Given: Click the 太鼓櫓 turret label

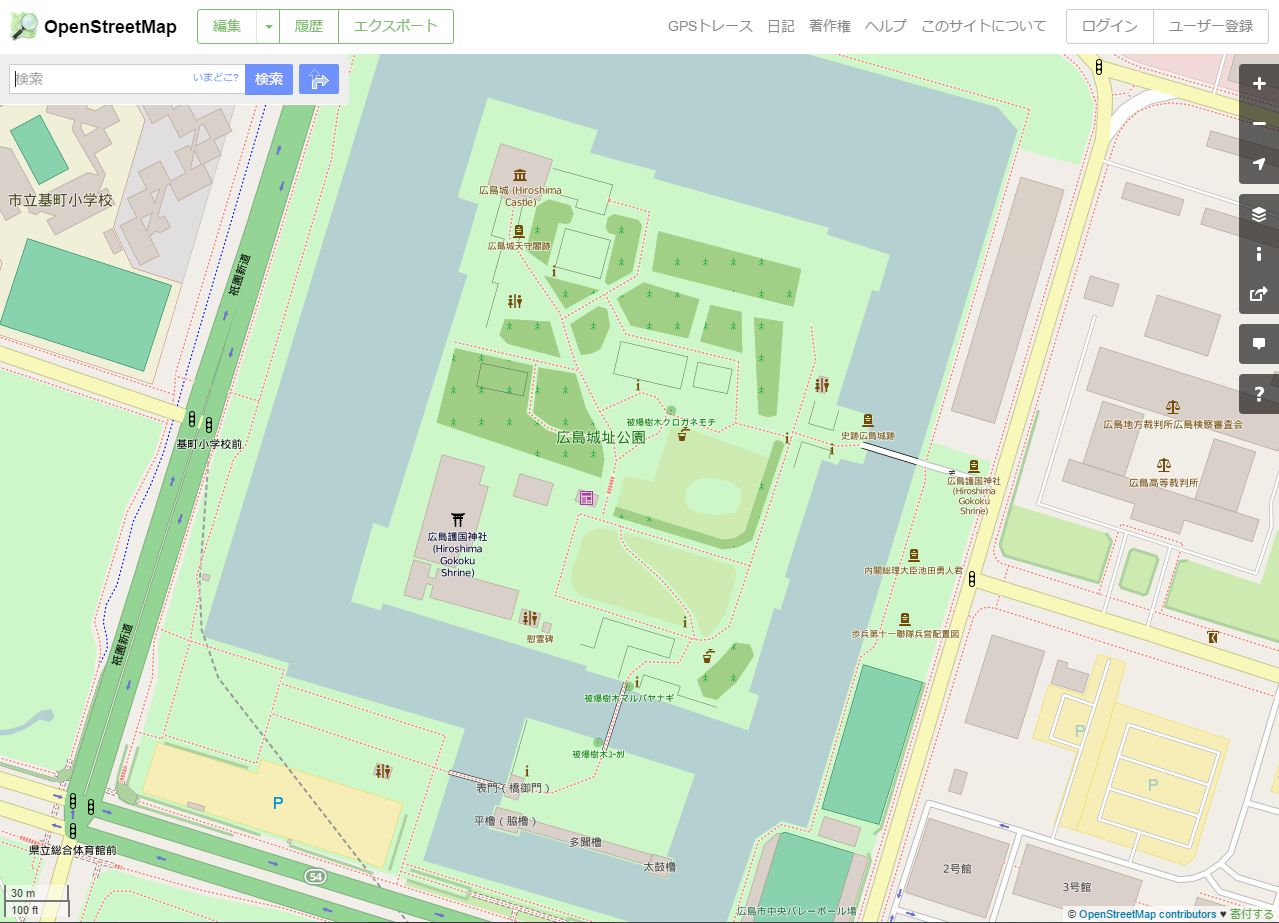Looking at the screenshot, I should [x=660, y=866].
